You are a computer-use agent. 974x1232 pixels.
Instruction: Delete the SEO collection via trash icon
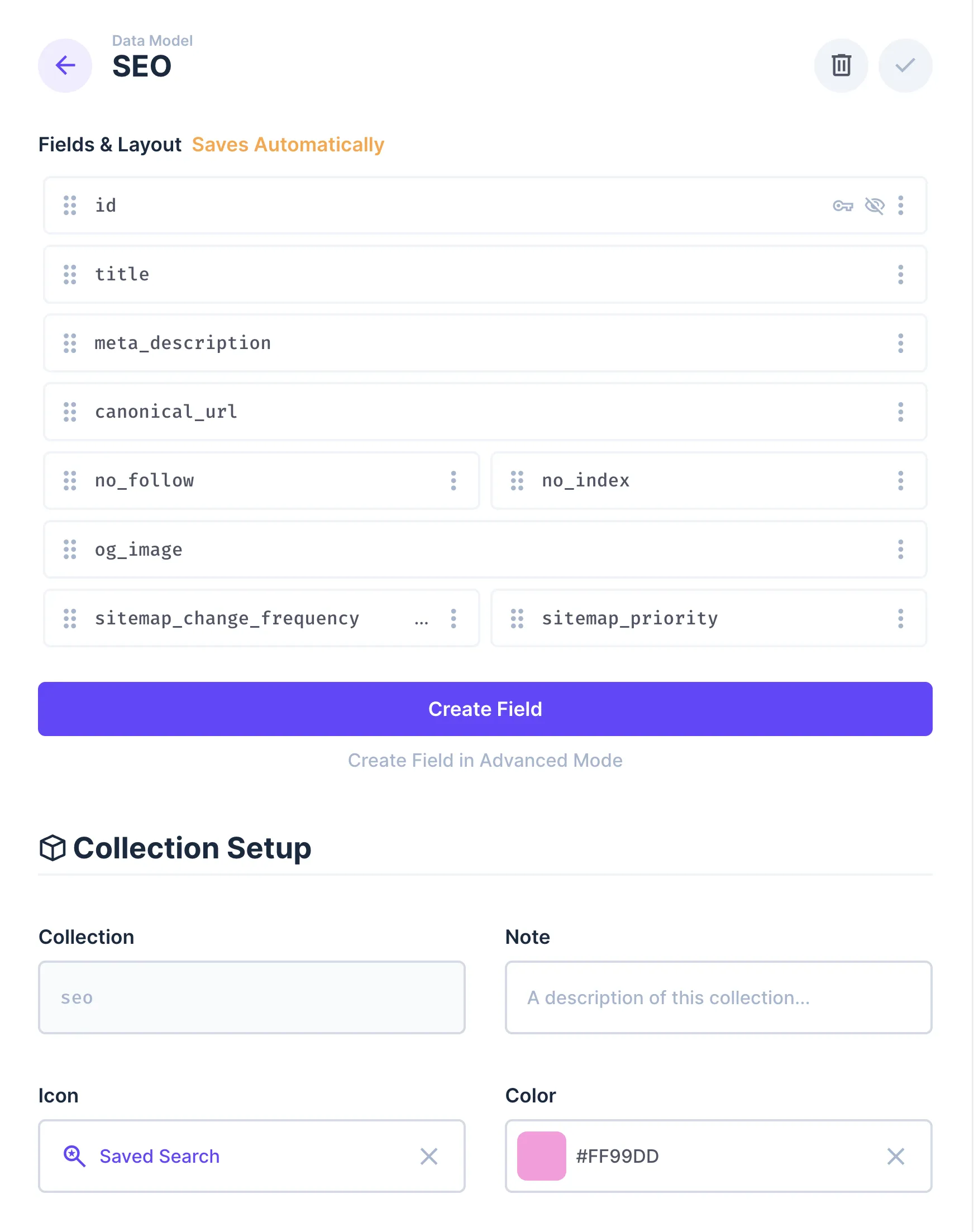click(x=841, y=65)
